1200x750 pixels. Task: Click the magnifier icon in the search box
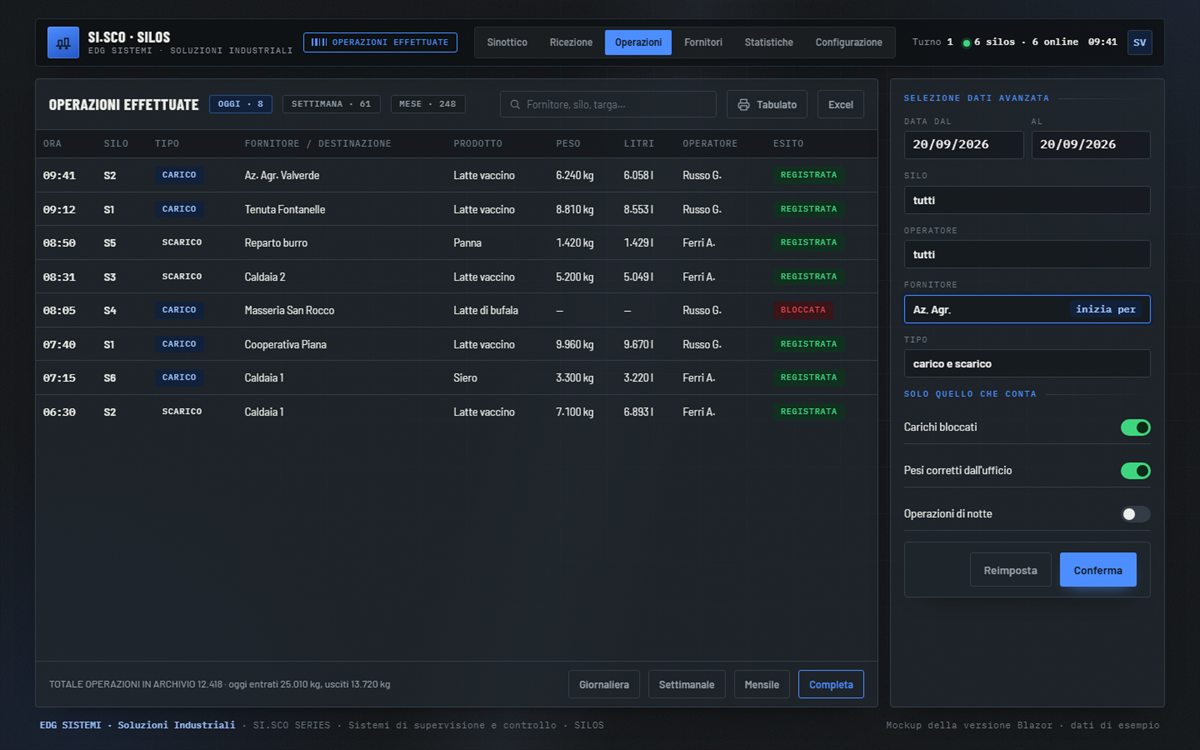click(x=515, y=104)
